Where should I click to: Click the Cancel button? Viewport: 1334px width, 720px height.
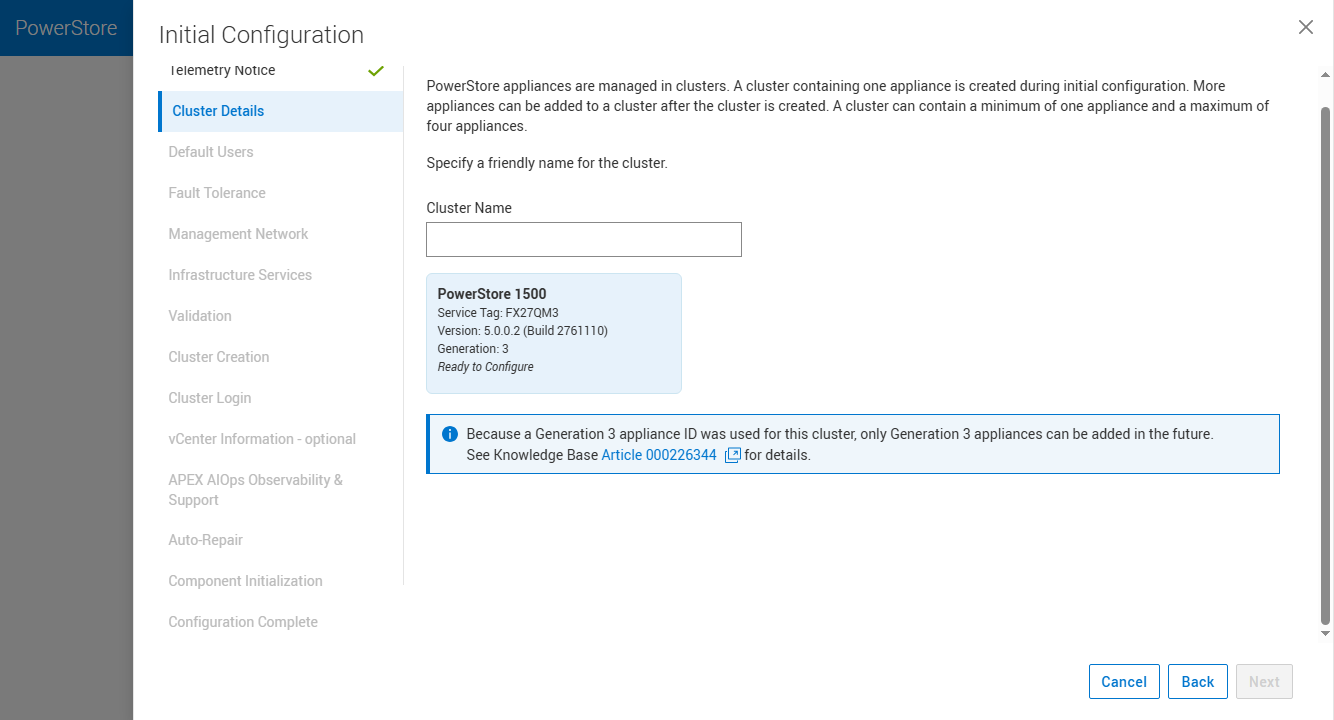(1124, 682)
